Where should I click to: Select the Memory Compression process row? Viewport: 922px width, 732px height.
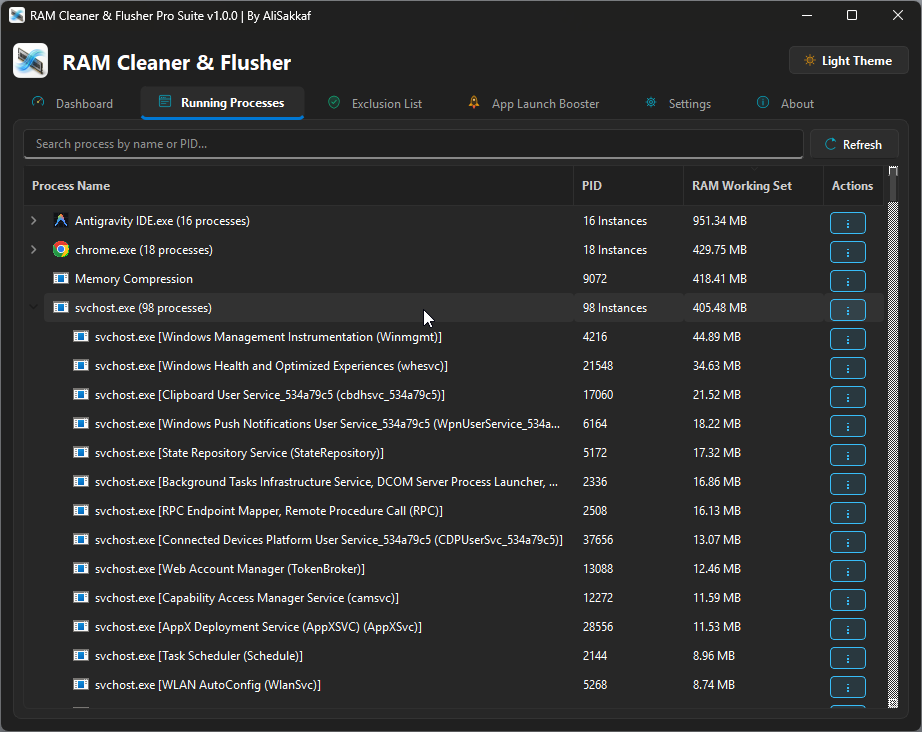click(x=453, y=279)
